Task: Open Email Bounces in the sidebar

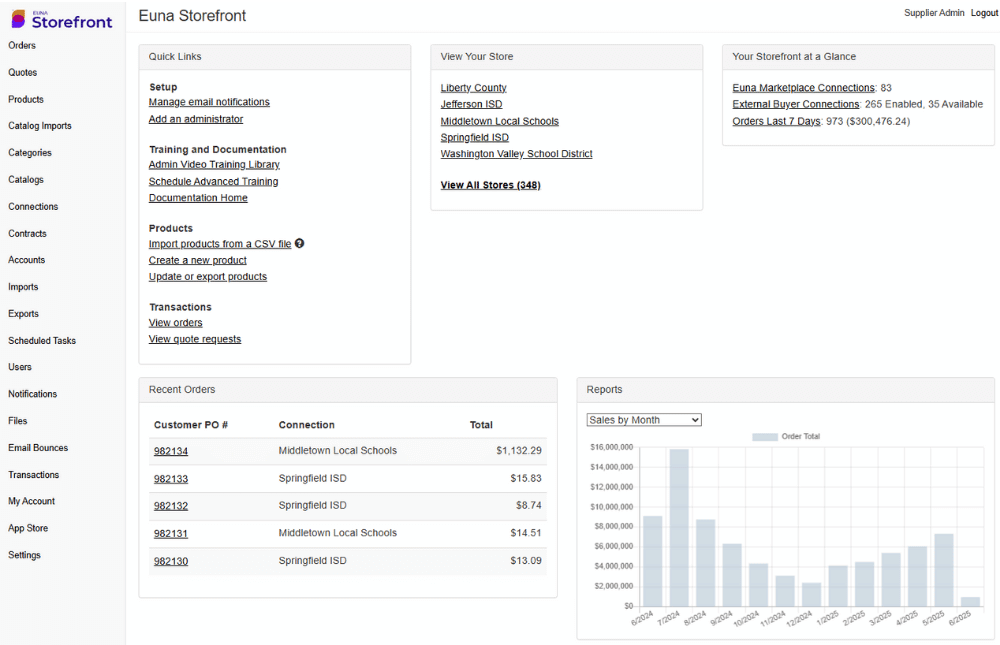Action: click(x=38, y=448)
